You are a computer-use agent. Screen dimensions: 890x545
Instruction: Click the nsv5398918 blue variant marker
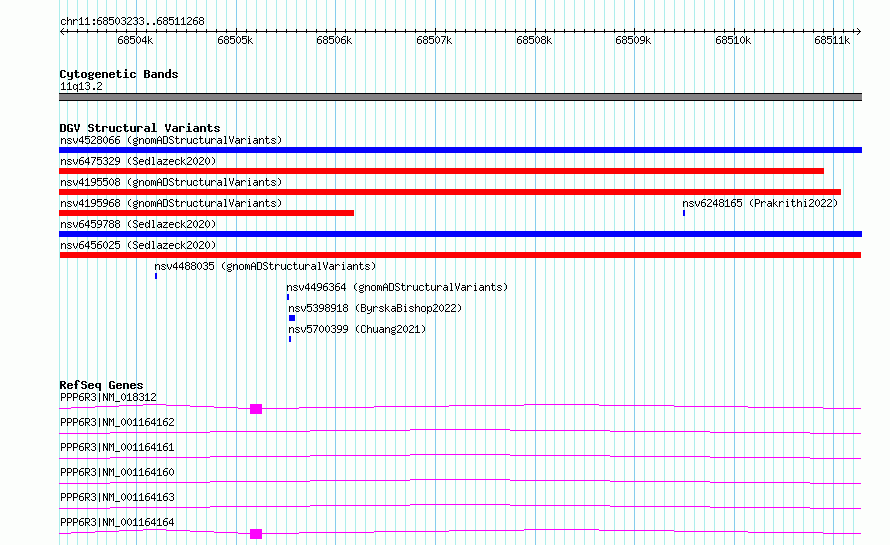292,318
